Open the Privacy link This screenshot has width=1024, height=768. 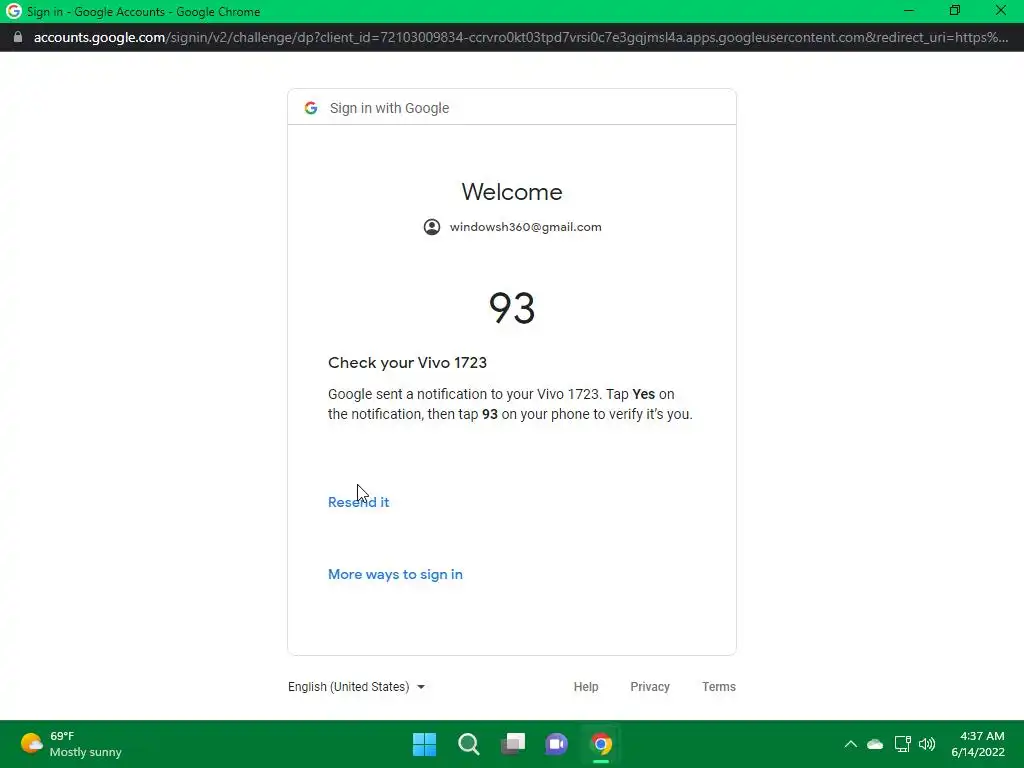tap(650, 686)
